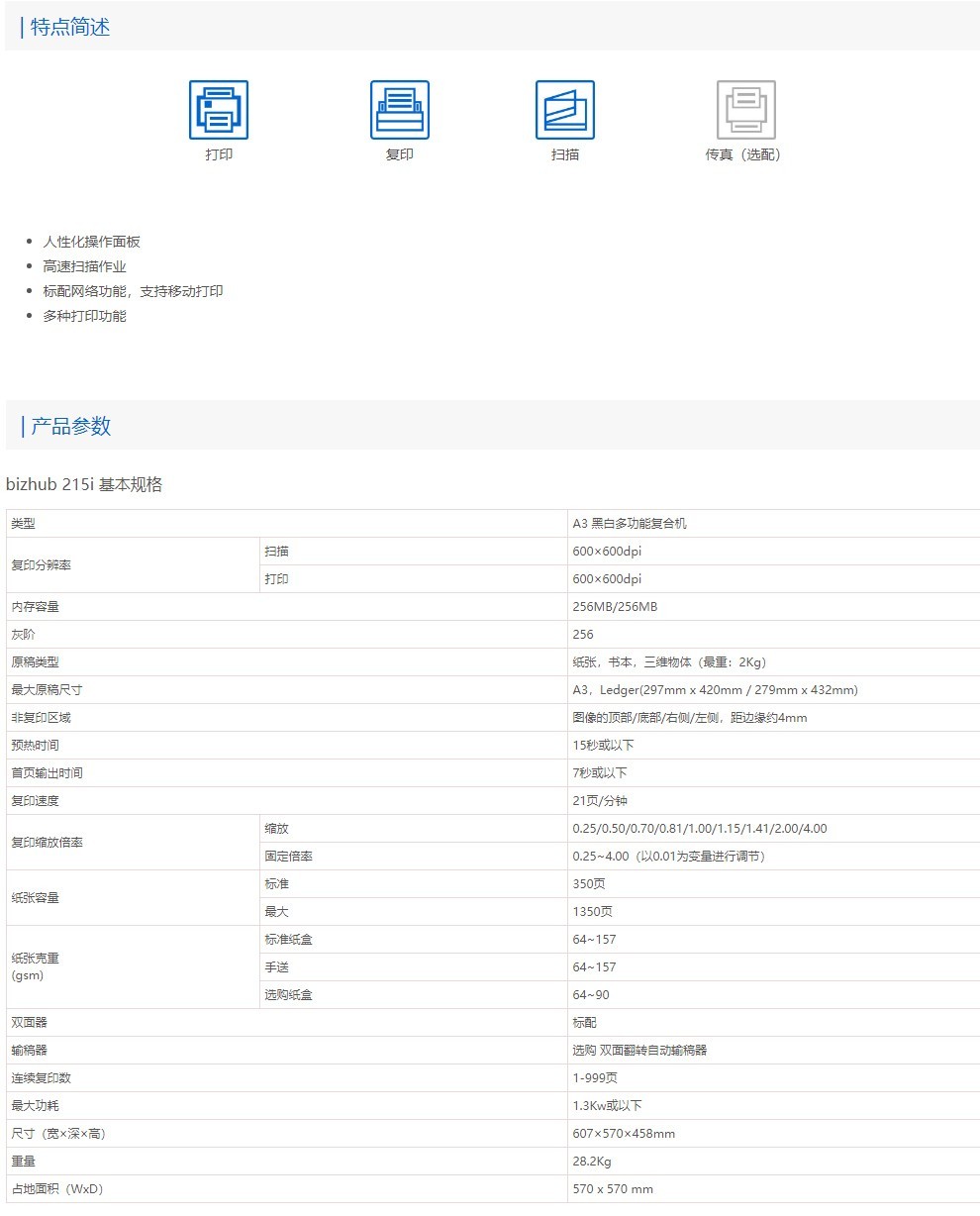Viewport: 980px width, 1216px height.
Task: Click bullet text 高速扫描作业
Action: (x=85, y=266)
